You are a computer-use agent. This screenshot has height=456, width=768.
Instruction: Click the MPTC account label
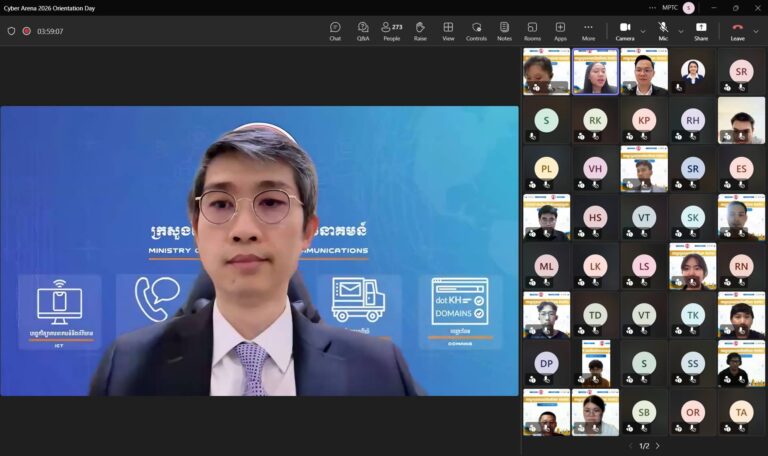click(670, 8)
